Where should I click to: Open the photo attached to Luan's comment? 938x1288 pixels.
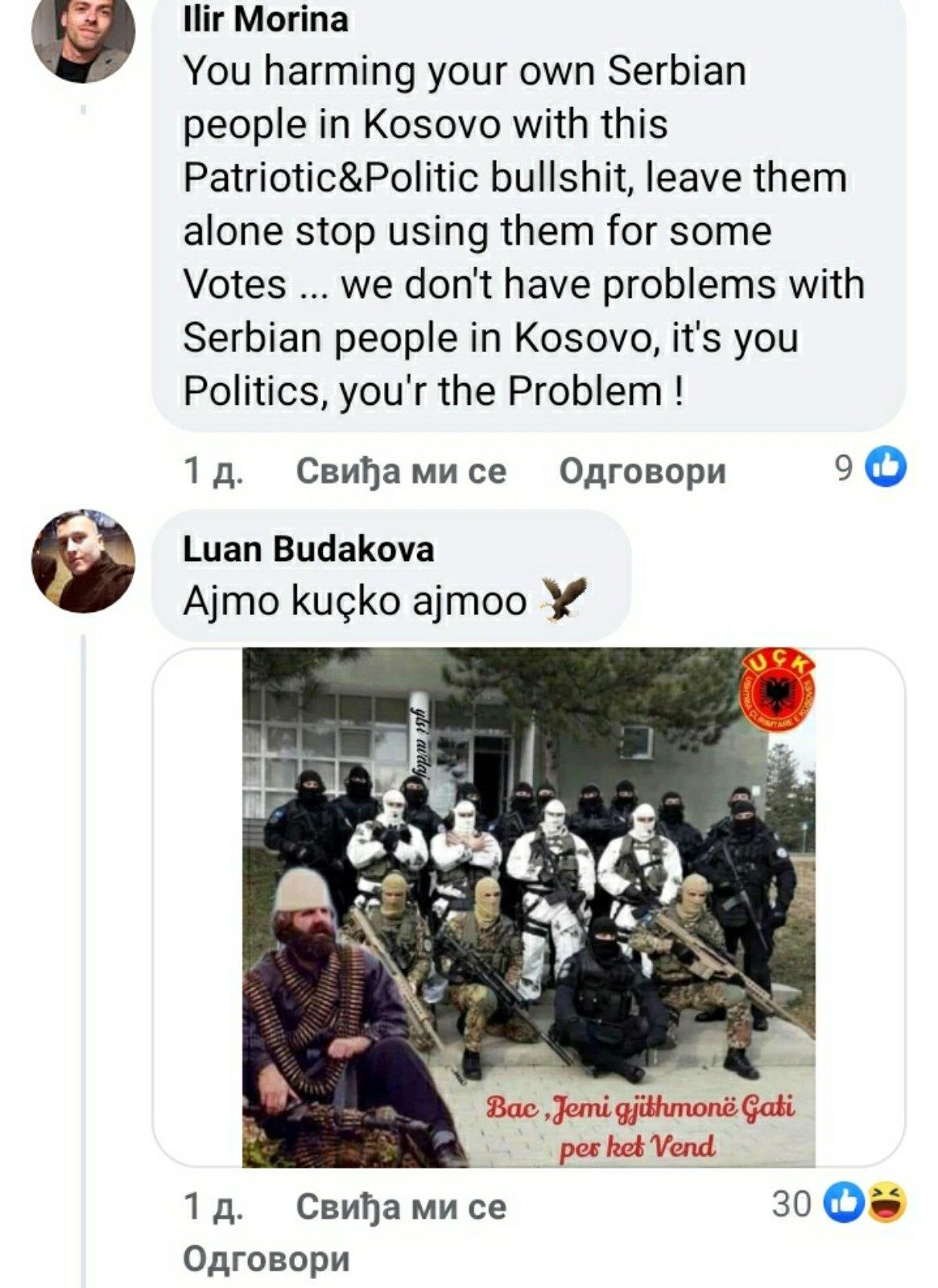coord(528,907)
